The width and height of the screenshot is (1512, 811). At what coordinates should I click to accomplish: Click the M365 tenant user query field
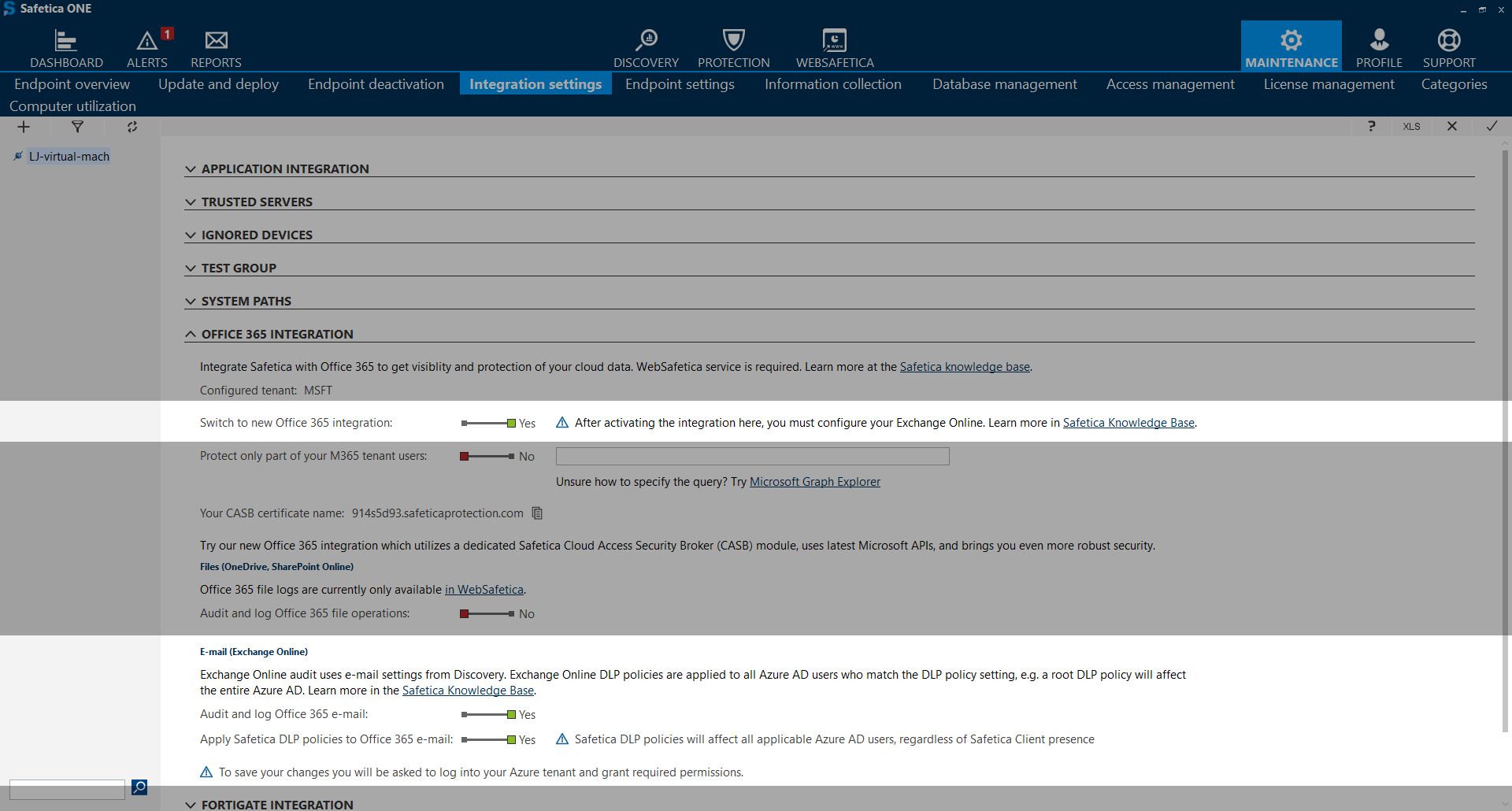pos(752,456)
